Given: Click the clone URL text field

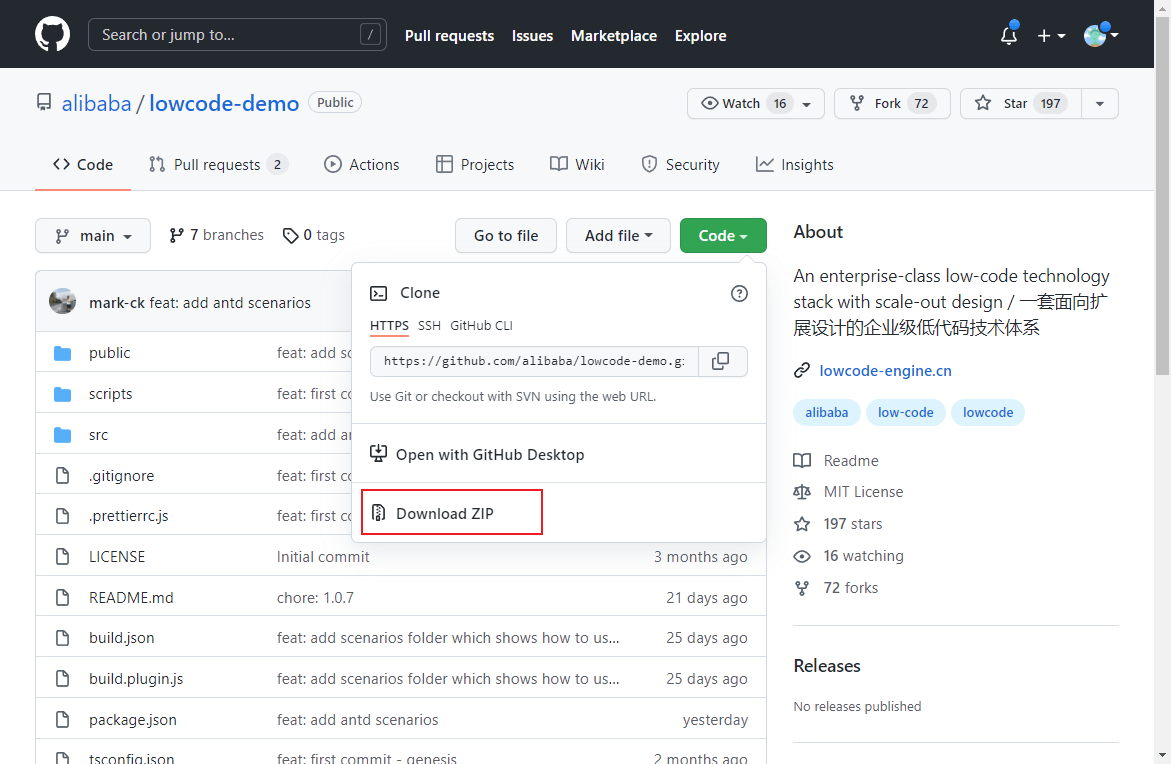Looking at the screenshot, I should point(534,361).
